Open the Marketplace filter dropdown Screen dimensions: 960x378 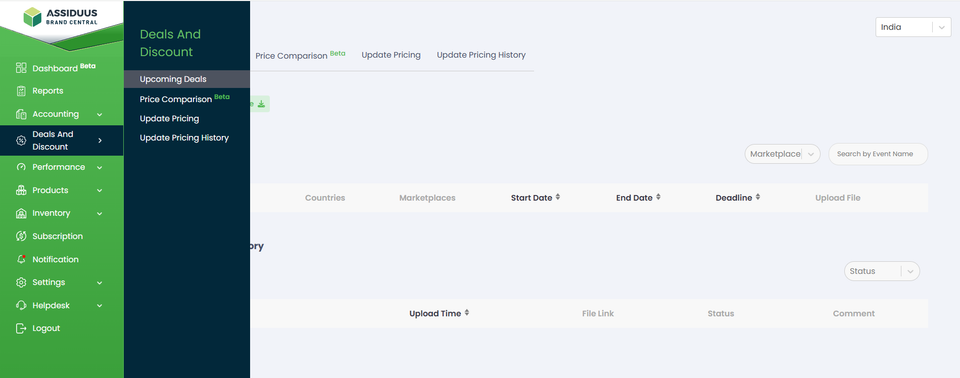[x=782, y=154]
